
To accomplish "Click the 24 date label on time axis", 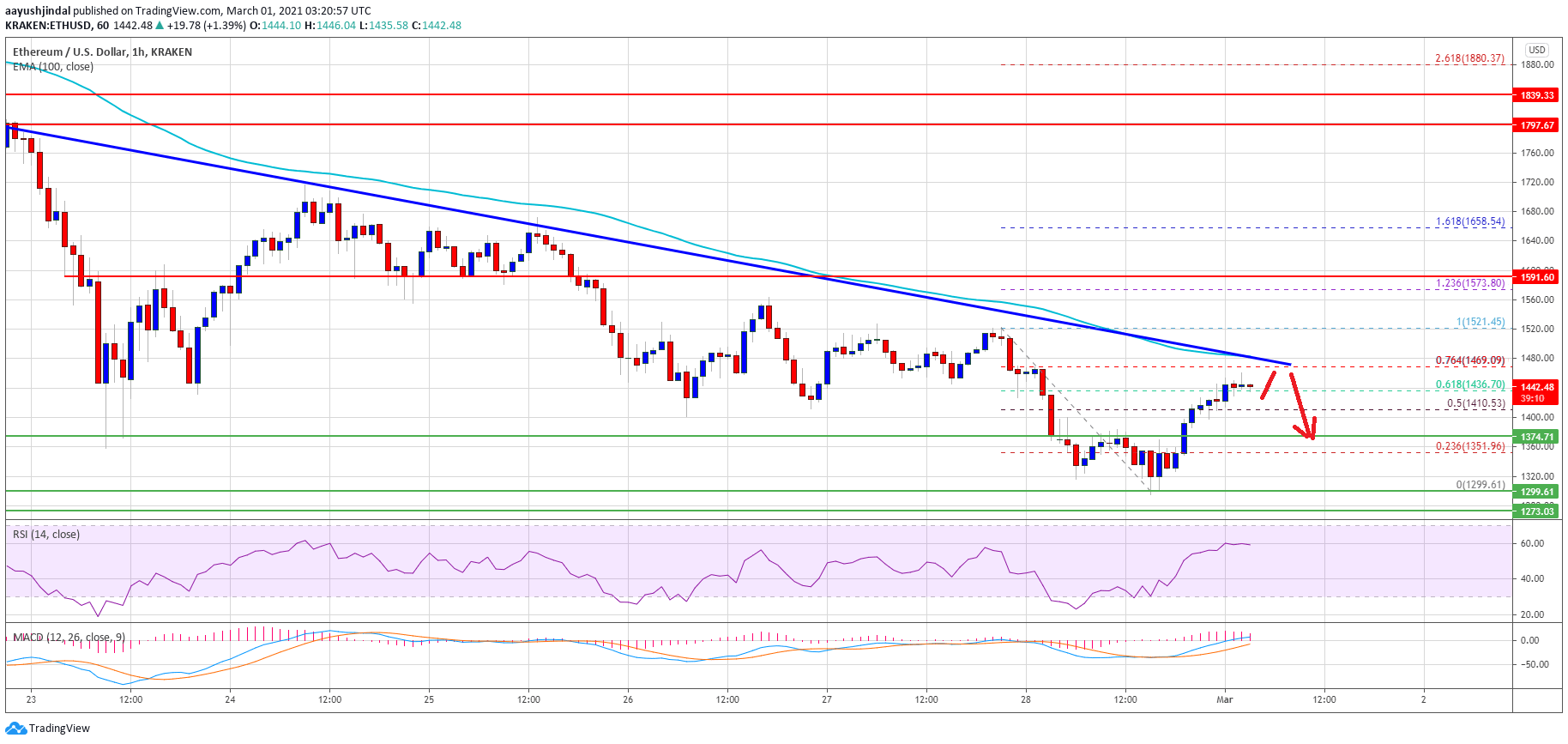I will coord(230,699).
